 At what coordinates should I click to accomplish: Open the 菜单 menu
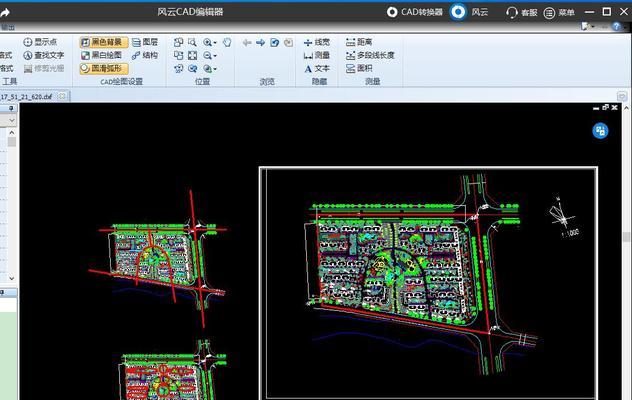click(x=559, y=12)
